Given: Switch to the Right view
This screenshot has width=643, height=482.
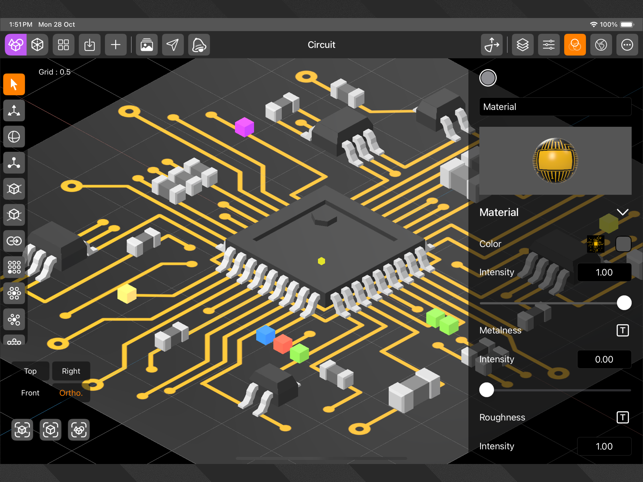Looking at the screenshot, I should [71, 371].
